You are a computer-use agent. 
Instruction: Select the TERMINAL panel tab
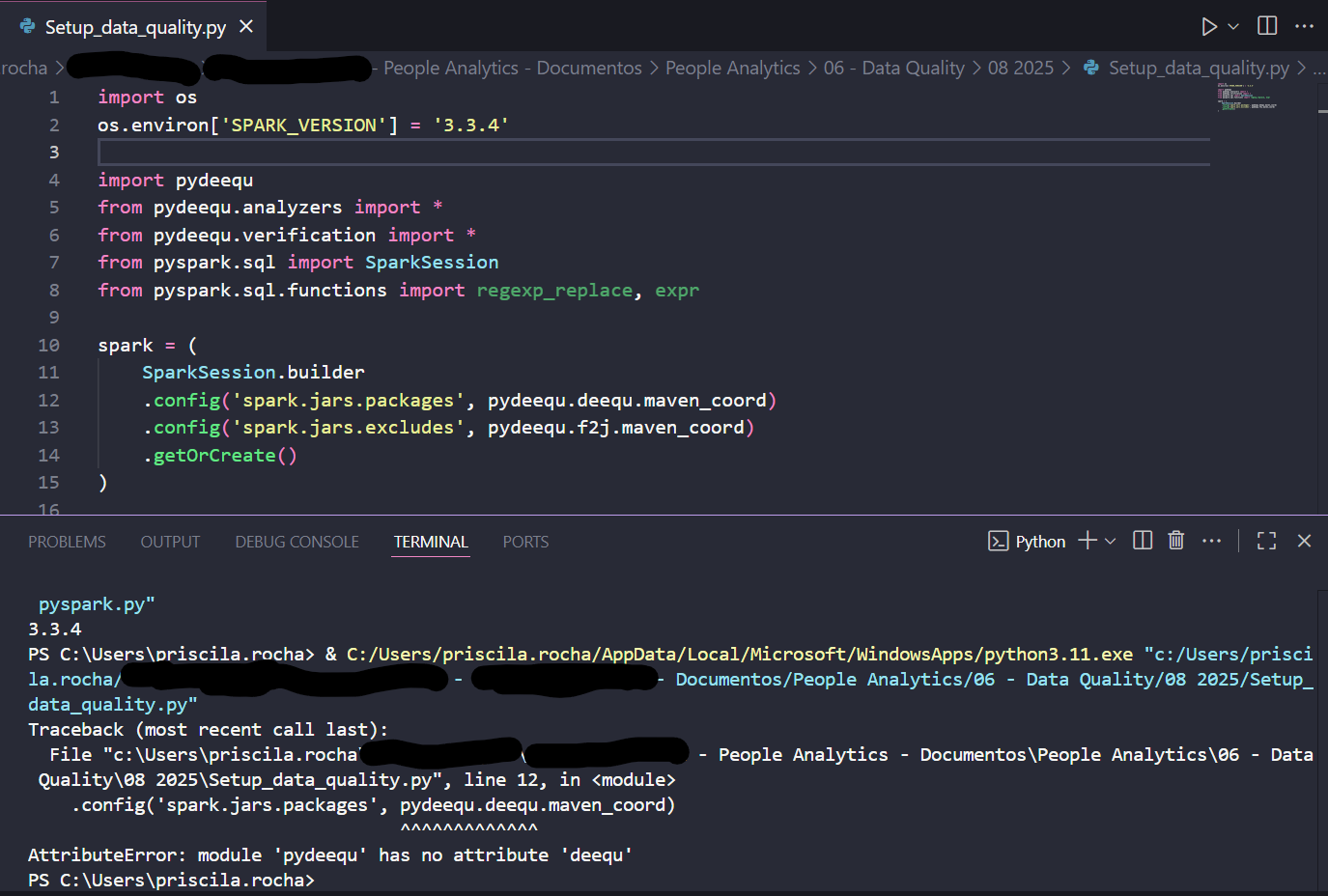coord(431,542)
